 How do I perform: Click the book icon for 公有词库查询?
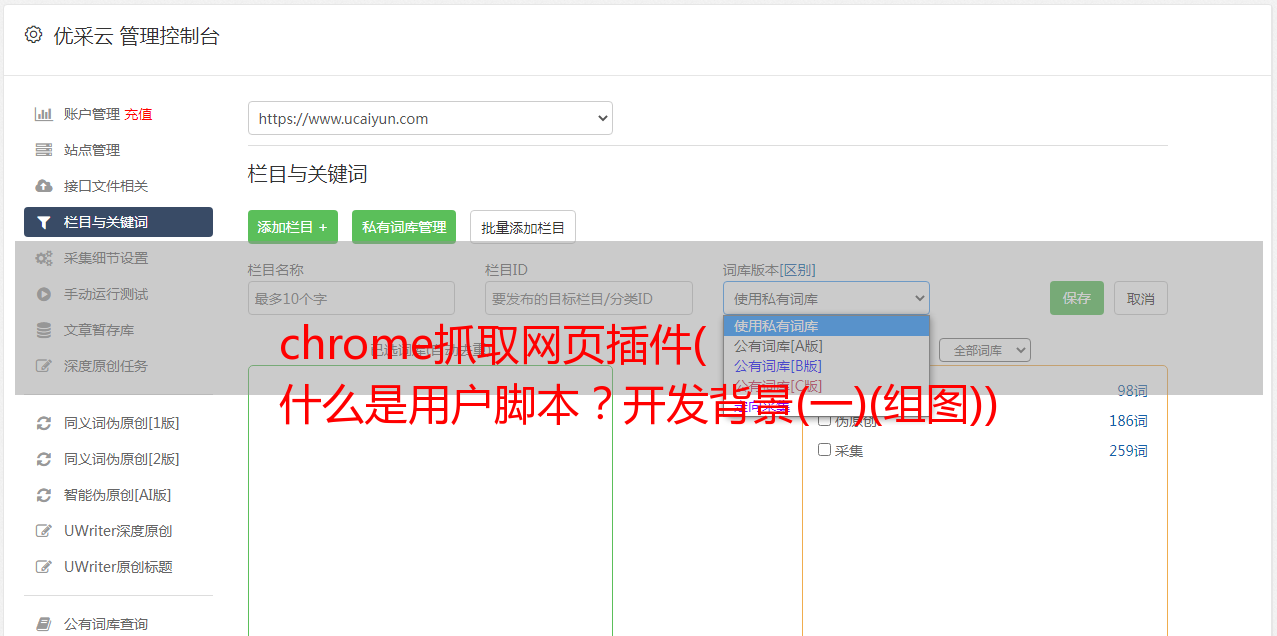tap(44, 624)
